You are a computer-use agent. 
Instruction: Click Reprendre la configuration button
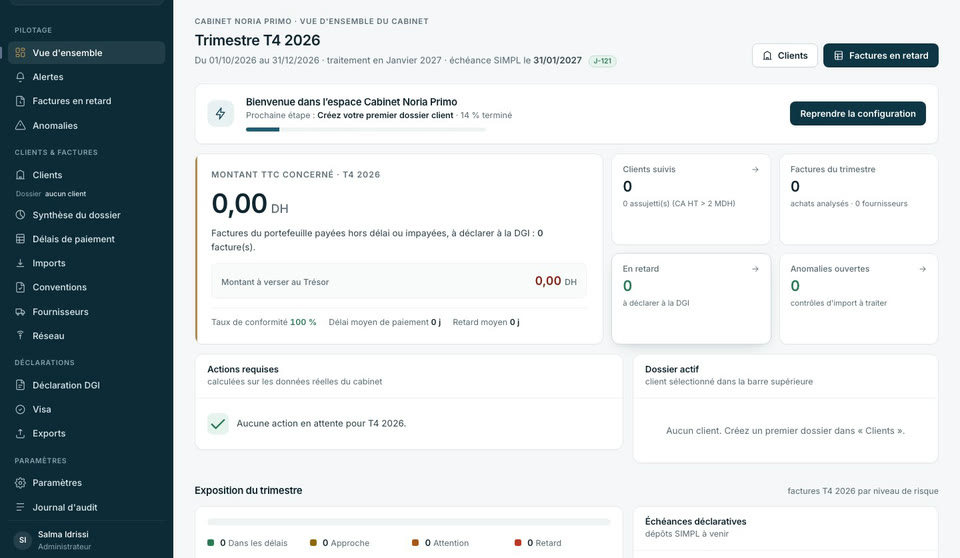pyautogui.click(x=858, y=113)
